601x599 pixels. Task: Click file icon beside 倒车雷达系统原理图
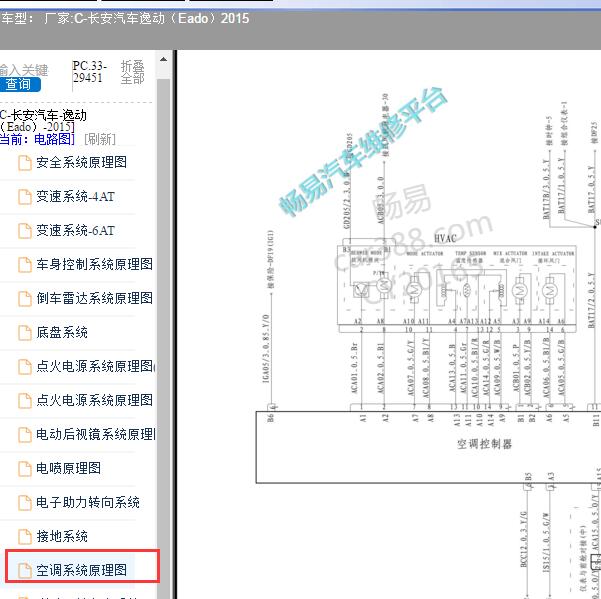tap(25, 299)
